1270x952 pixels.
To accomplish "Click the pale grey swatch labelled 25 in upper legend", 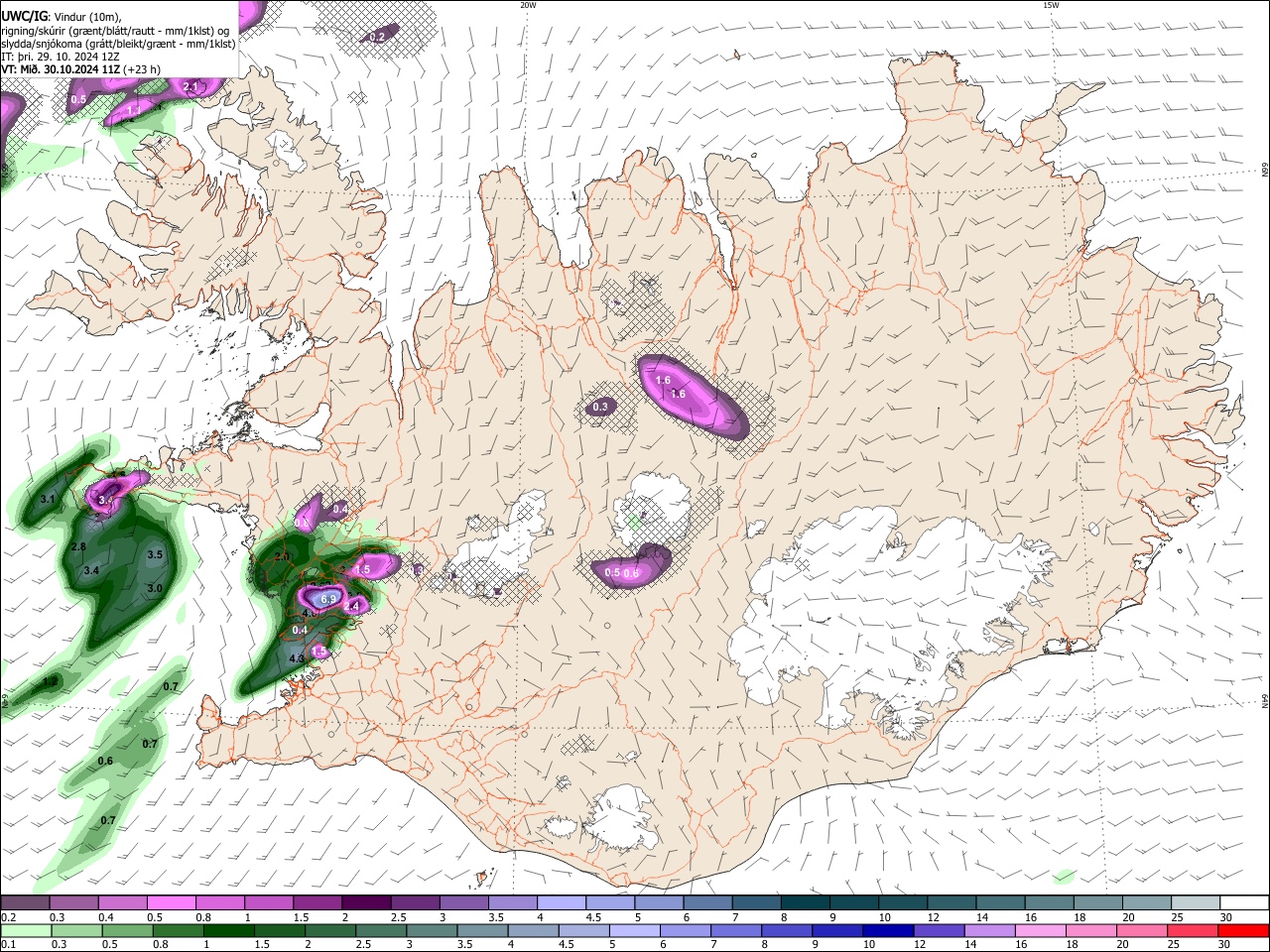I will pos(1195,903).
